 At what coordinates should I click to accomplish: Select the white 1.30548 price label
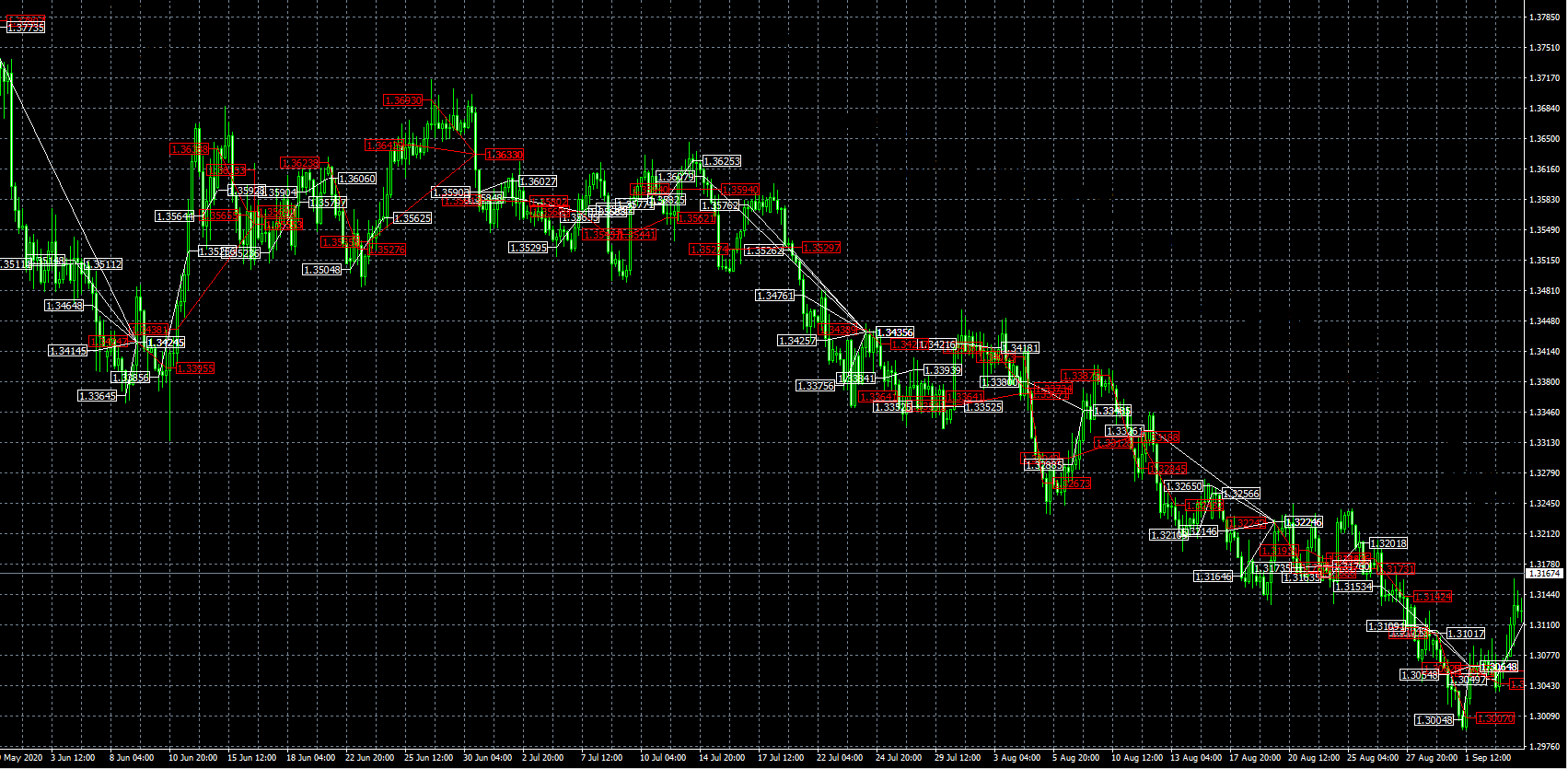tap(1419, 675)
